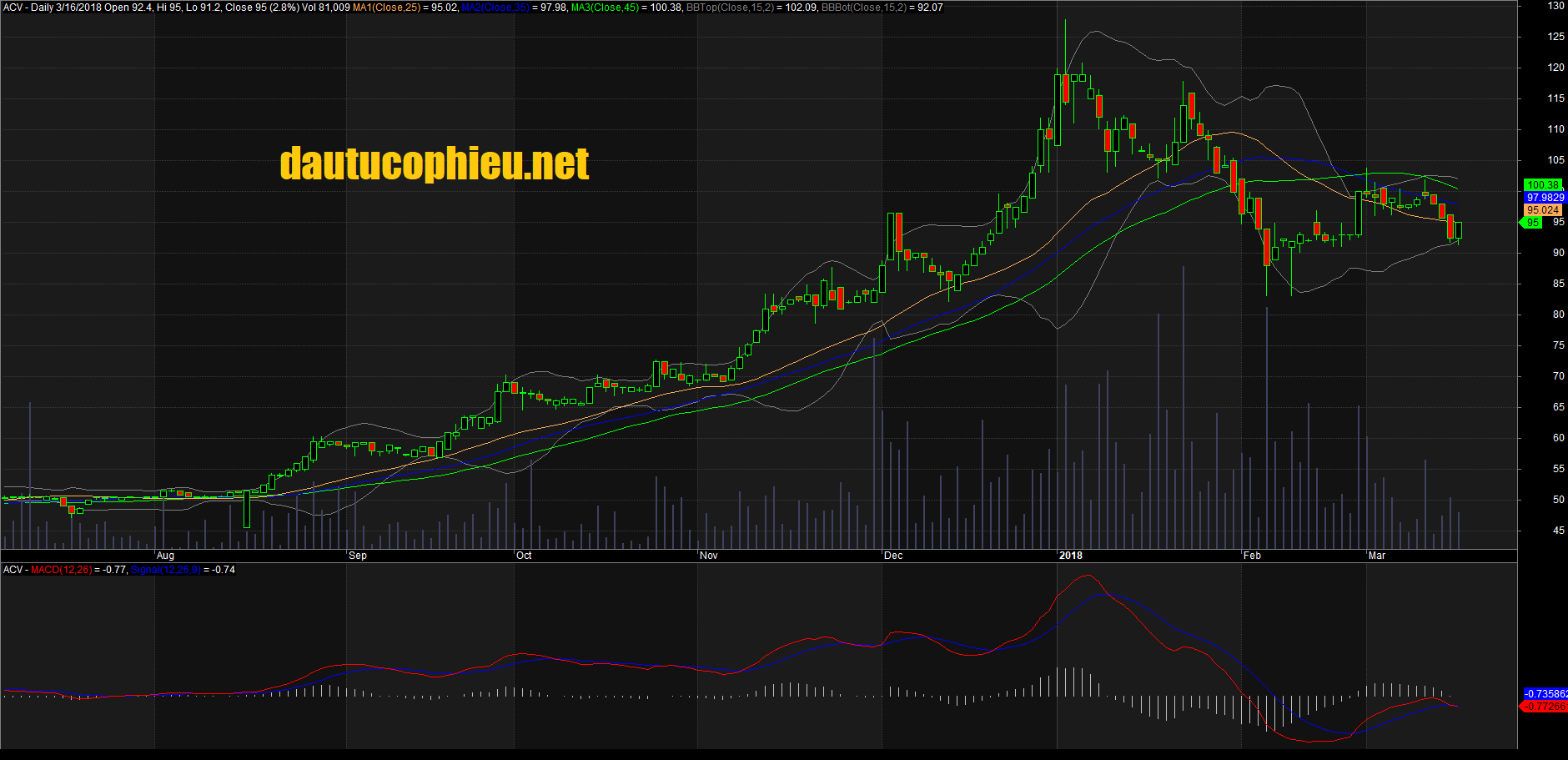Select the Oct label on the time axis
This screenshot has width=1568, height=760.
click(x=524, y=556)
